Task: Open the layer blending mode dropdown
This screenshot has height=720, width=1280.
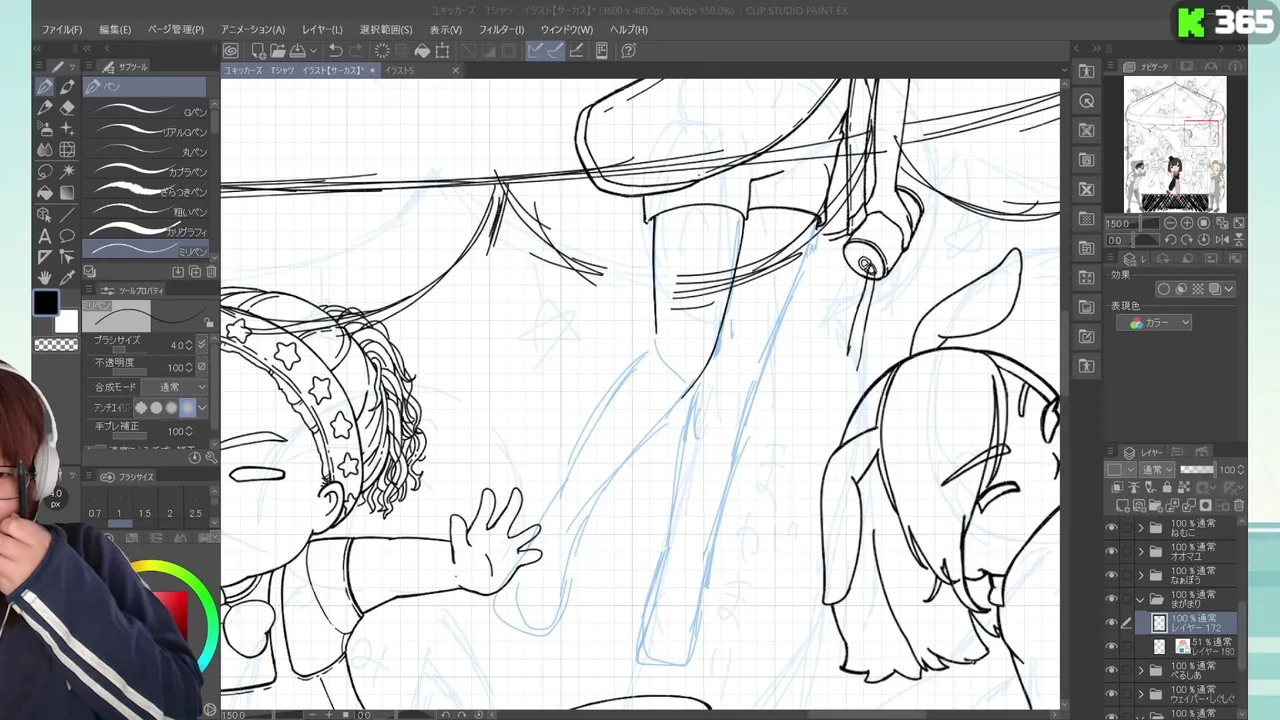Action: 1158,469
